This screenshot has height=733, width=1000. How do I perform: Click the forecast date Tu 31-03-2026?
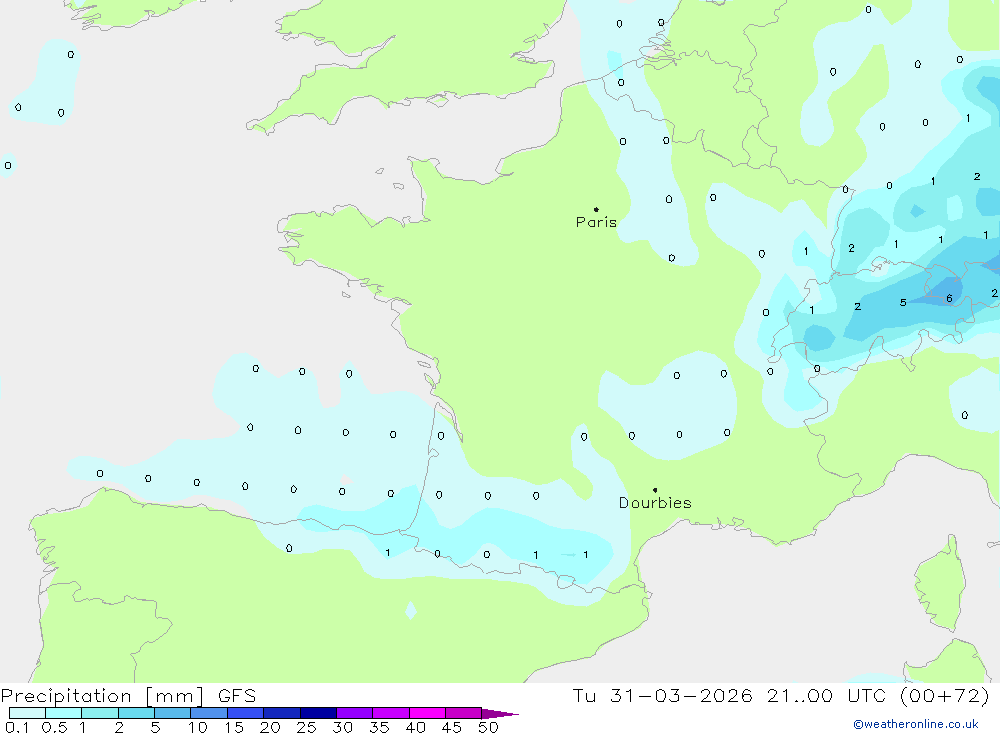(662, 695)
